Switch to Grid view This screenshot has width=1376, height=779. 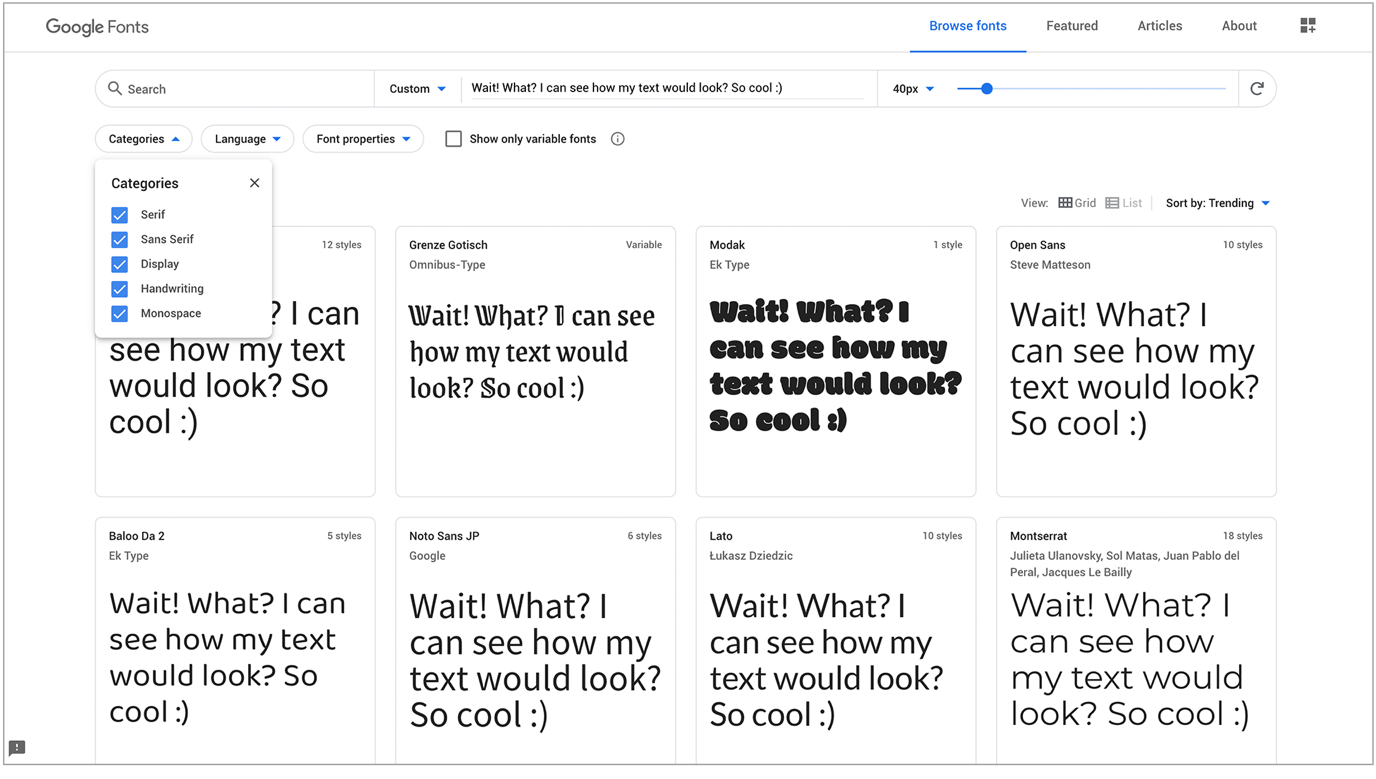1077,203
